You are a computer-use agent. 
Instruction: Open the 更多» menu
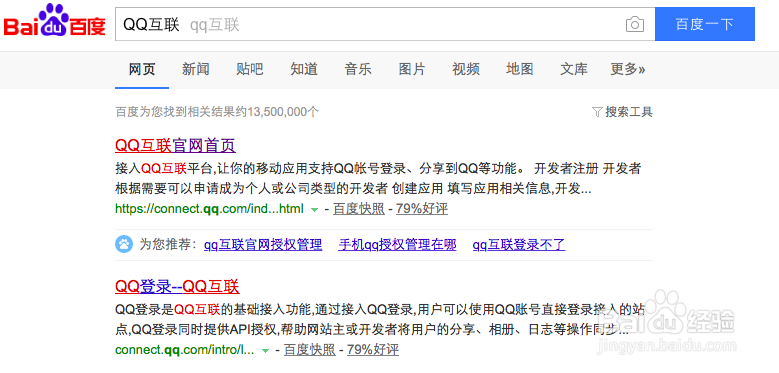627,69
